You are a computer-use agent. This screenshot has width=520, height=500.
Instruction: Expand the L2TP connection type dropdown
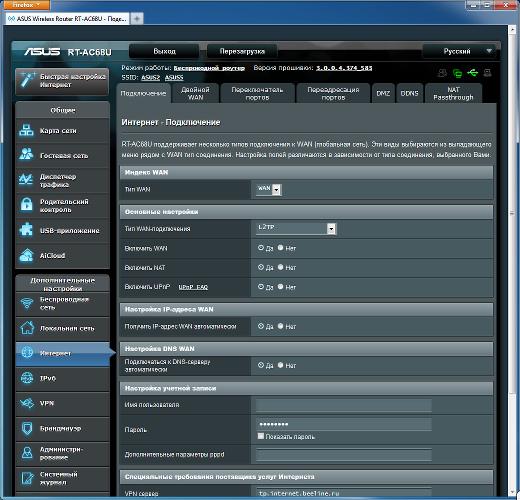[x=296, y=229]
